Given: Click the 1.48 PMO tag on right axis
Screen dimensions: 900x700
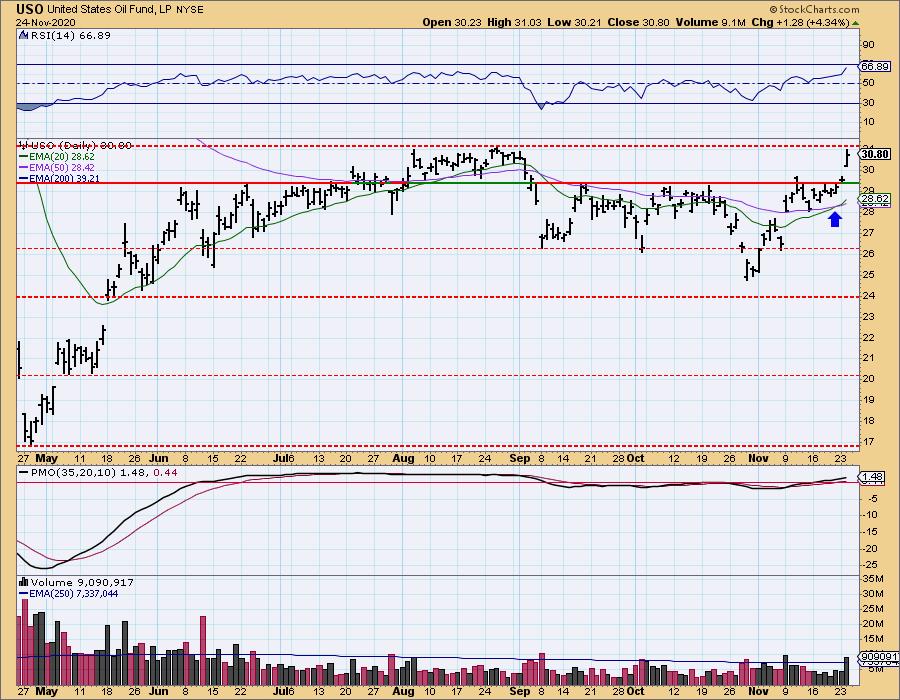Looking at the screenshot, I should pyautogui.click(x=873, y=477).
